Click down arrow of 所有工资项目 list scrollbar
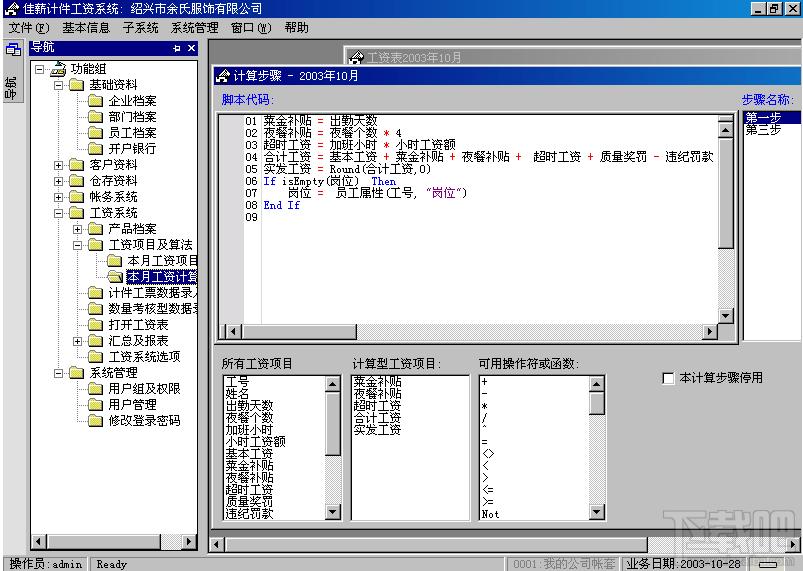Viewport: 803px width, 571px height. pos(332,511)
